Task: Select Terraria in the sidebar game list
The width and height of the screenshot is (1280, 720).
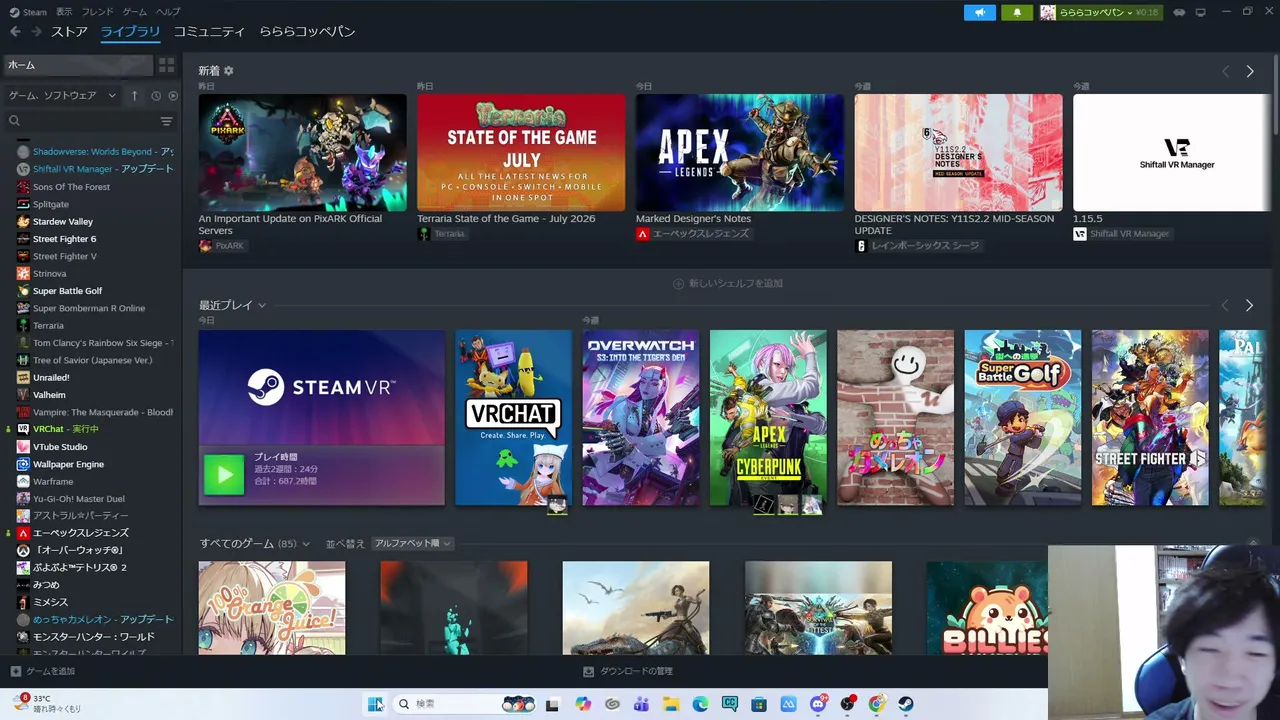Action: (48, 325)
